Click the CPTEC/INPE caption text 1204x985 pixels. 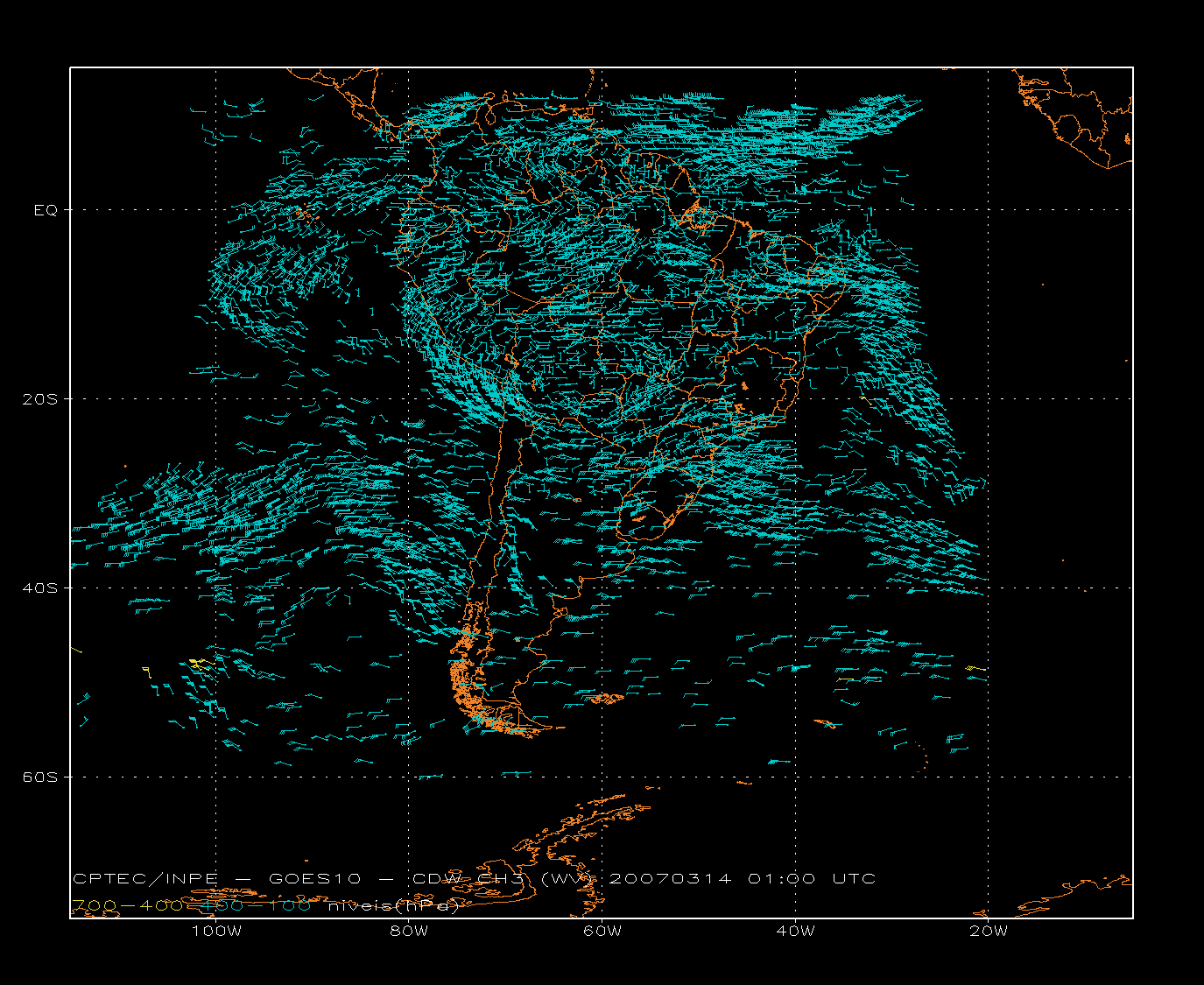145,878
